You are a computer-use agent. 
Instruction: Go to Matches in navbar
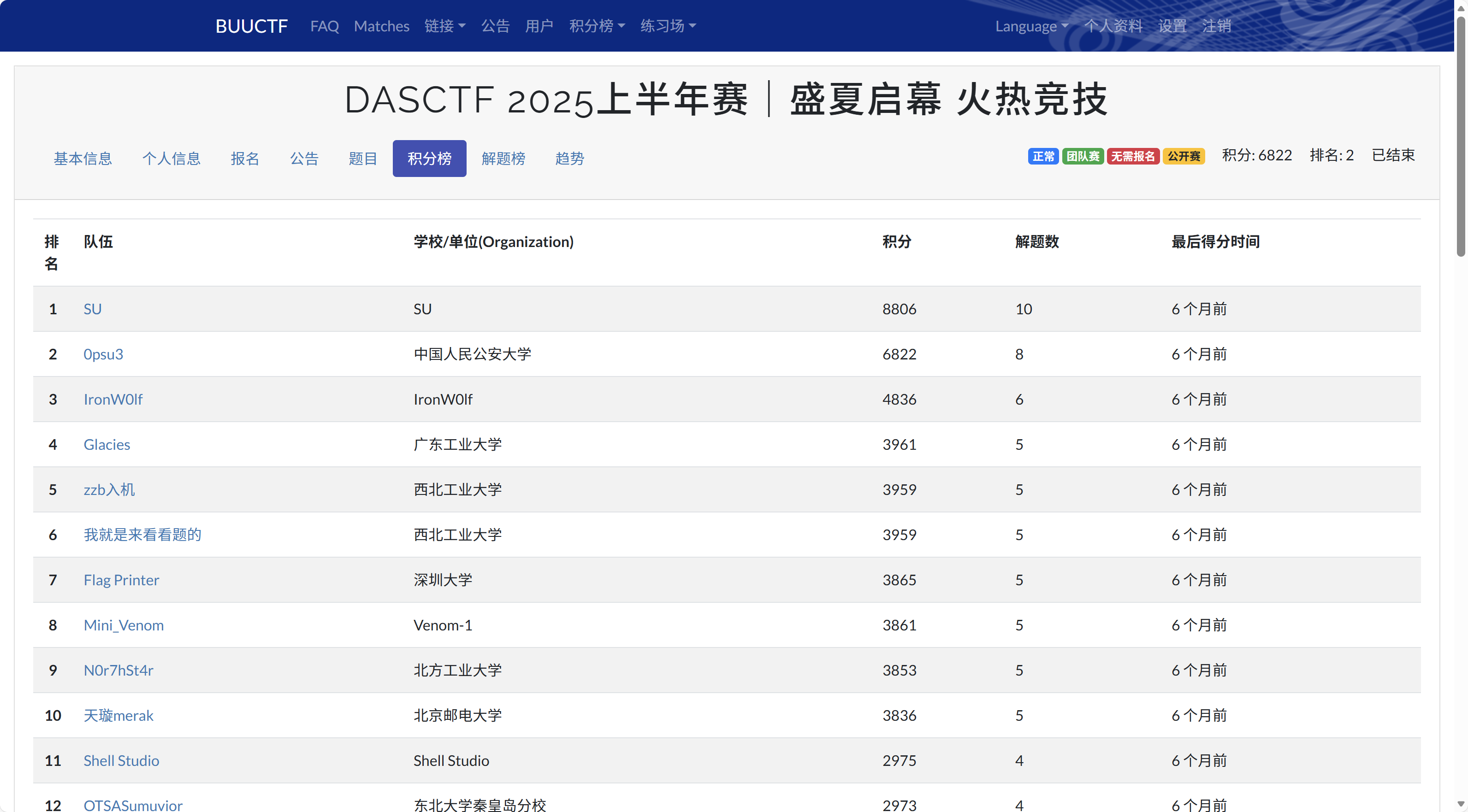[381, 26]
